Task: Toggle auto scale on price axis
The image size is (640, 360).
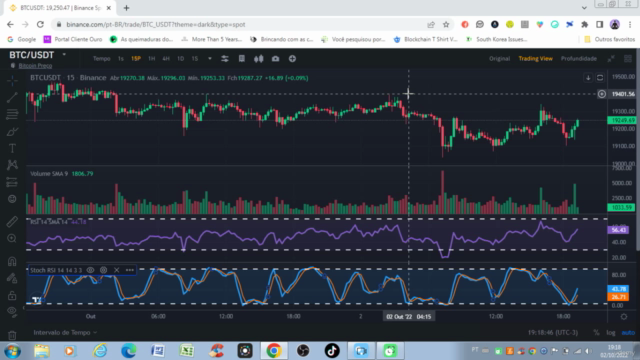Action: (628, 333)
